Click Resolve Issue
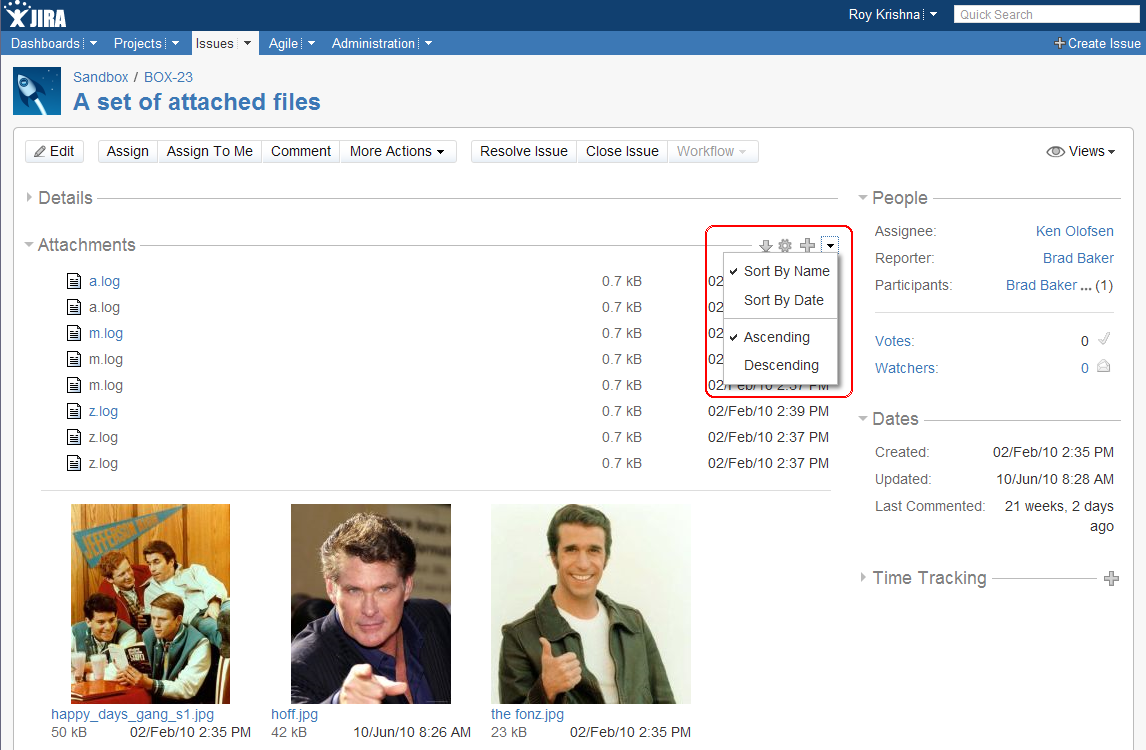Screen dimensions: 1146x750 524,151
